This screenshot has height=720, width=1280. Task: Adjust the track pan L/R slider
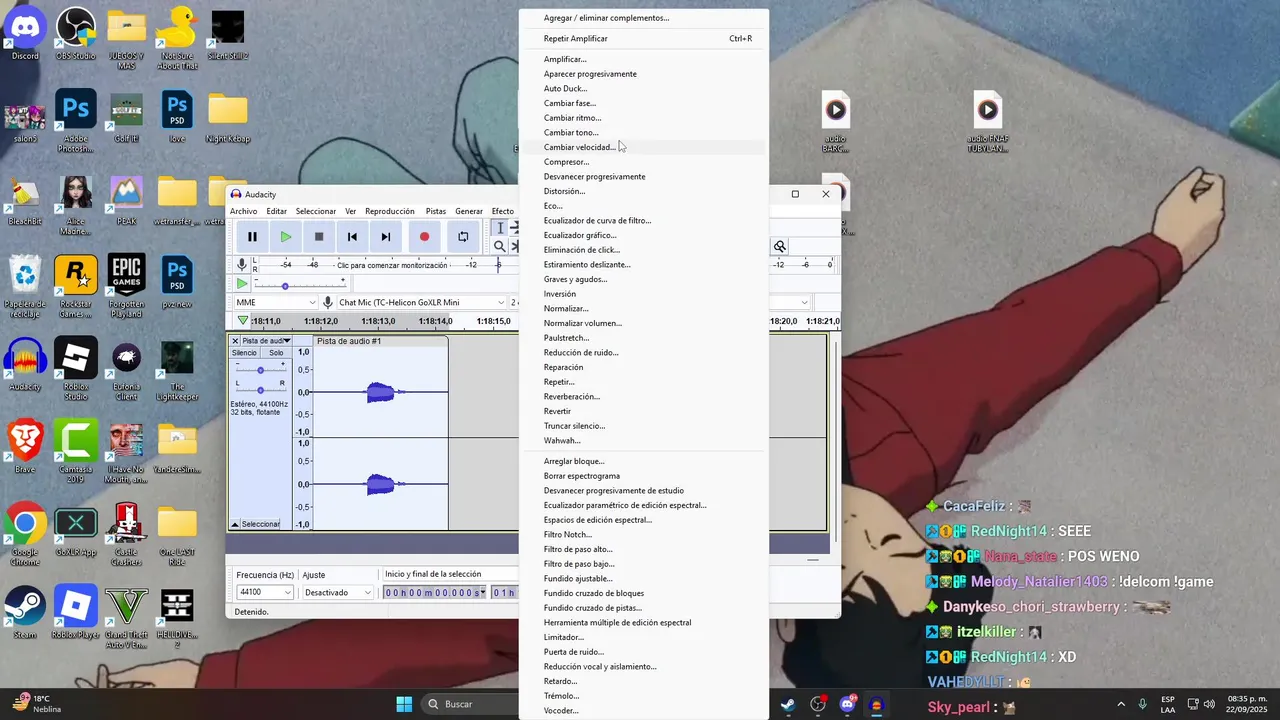click(x=260, y=389)
